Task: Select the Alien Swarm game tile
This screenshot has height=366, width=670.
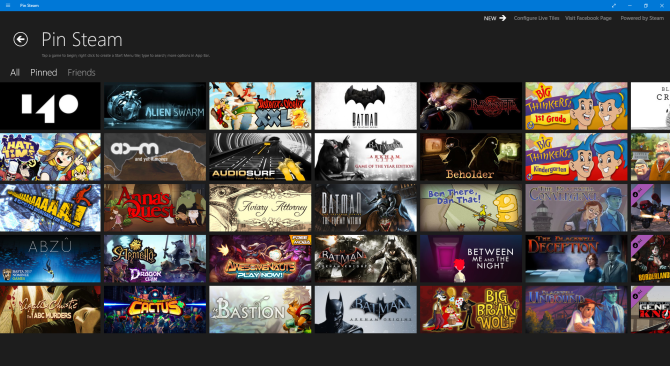Action: point(155,106)
